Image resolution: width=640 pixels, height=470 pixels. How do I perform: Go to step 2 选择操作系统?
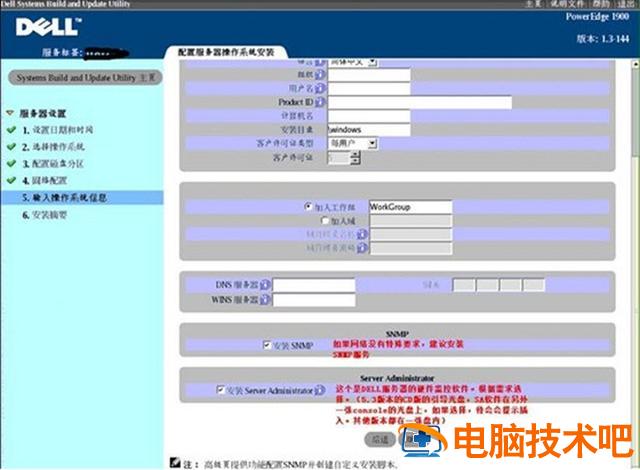tap(53, 146)
